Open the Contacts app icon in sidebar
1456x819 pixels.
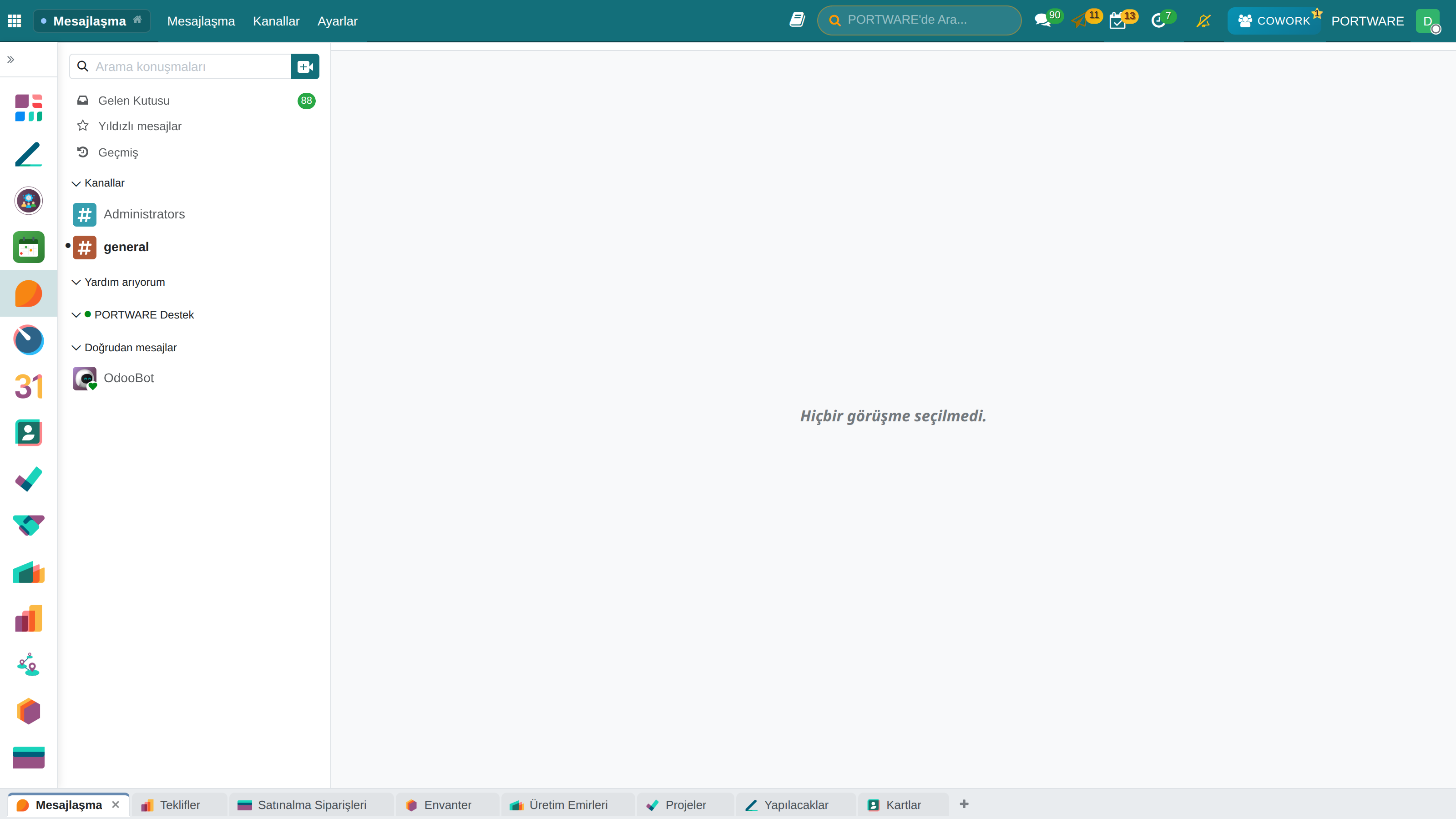pos(28,433)
